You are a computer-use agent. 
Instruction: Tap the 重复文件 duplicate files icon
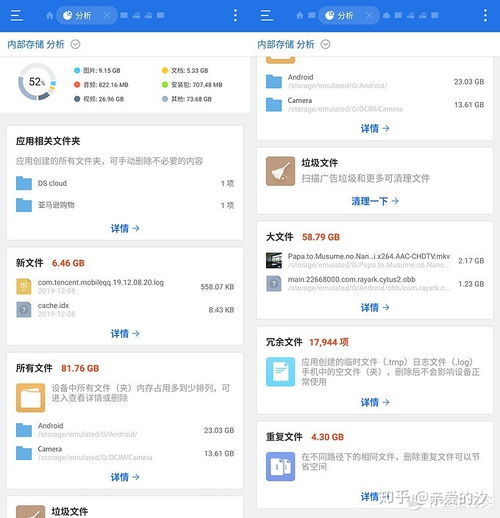[x=280, y=466]
